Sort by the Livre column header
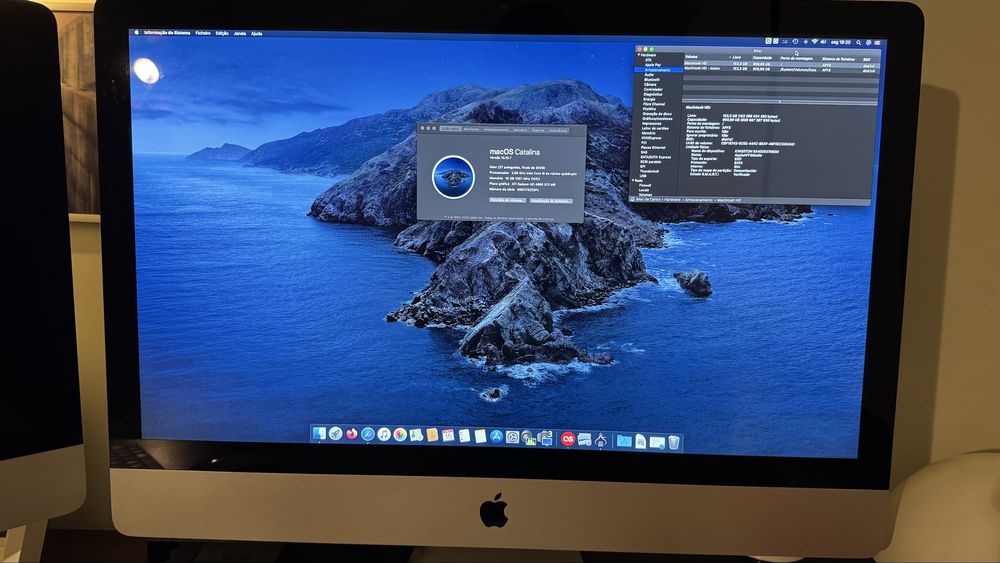Screen dimensions: 1000x563 tap(737, 57)
